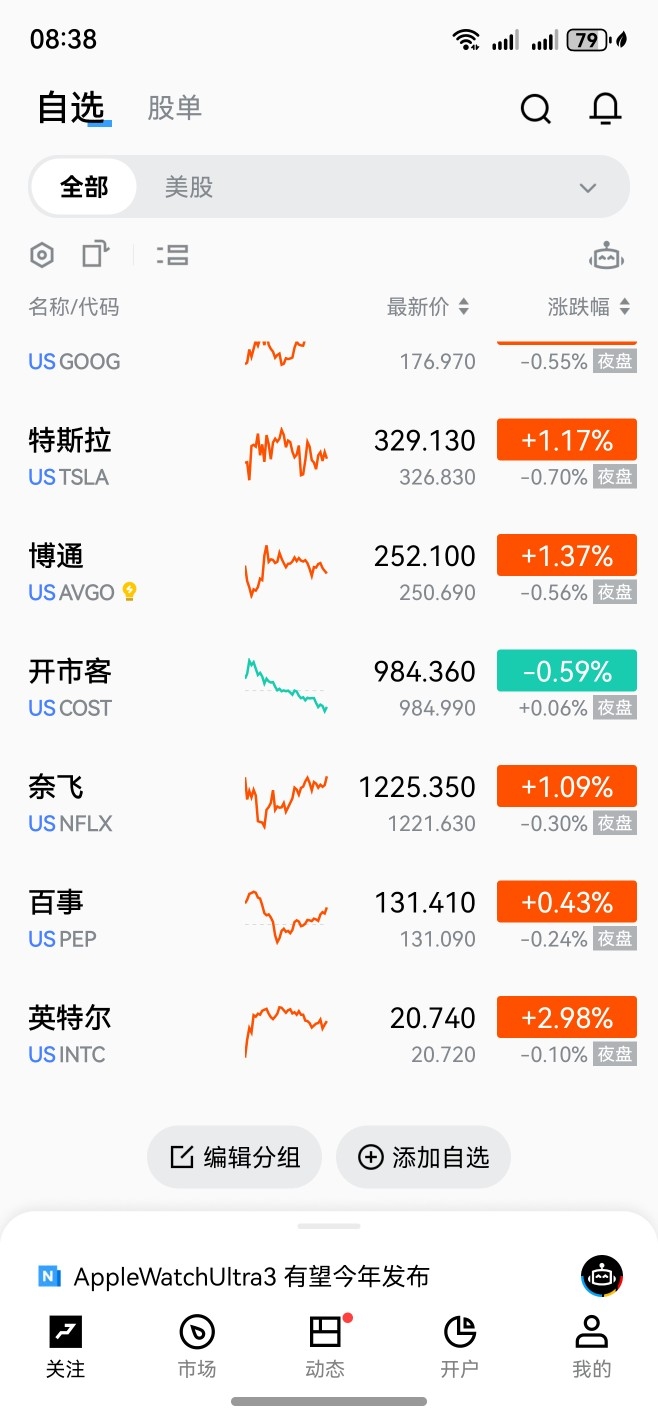This screenshot has width=658, height=1416.
Task: Tap the 添加自选 button
Action: click(x=424, y=1157)
